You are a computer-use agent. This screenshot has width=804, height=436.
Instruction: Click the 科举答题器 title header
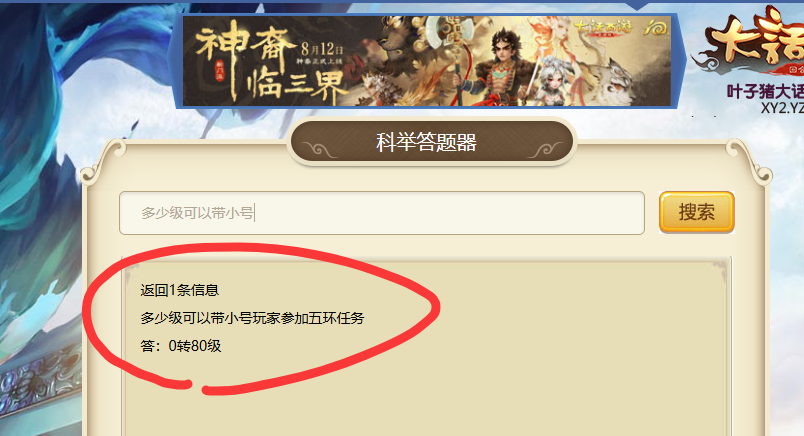pyautogui.click(x=427, y=142)
